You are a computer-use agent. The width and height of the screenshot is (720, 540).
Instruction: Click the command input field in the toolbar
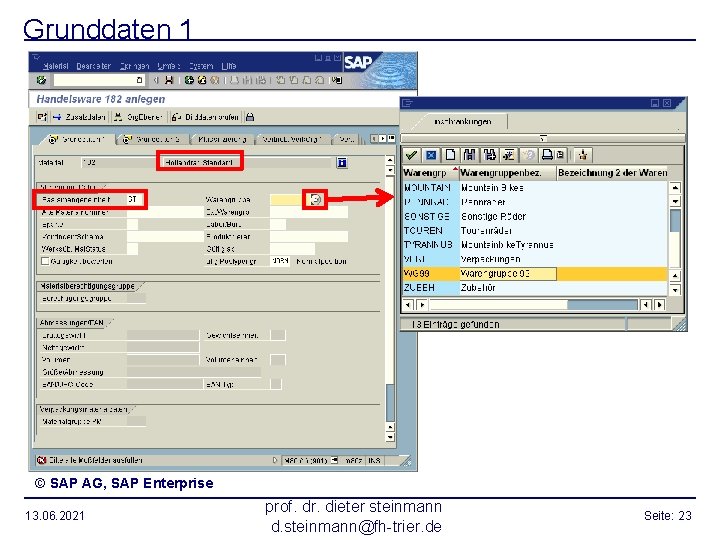click(x=98, y=80)
